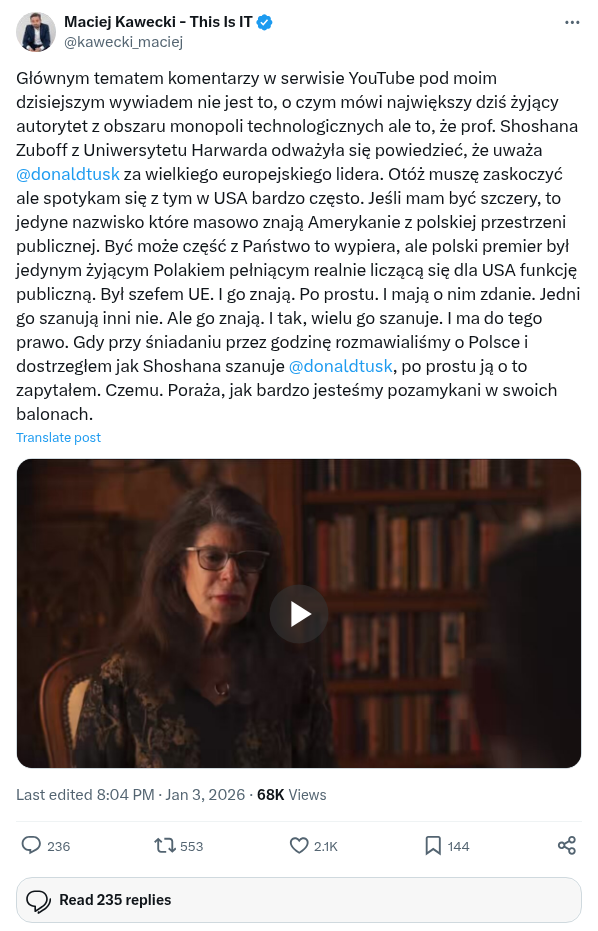Click Translate post
This screenshot has width=598, height=931.
click(58, 438)
